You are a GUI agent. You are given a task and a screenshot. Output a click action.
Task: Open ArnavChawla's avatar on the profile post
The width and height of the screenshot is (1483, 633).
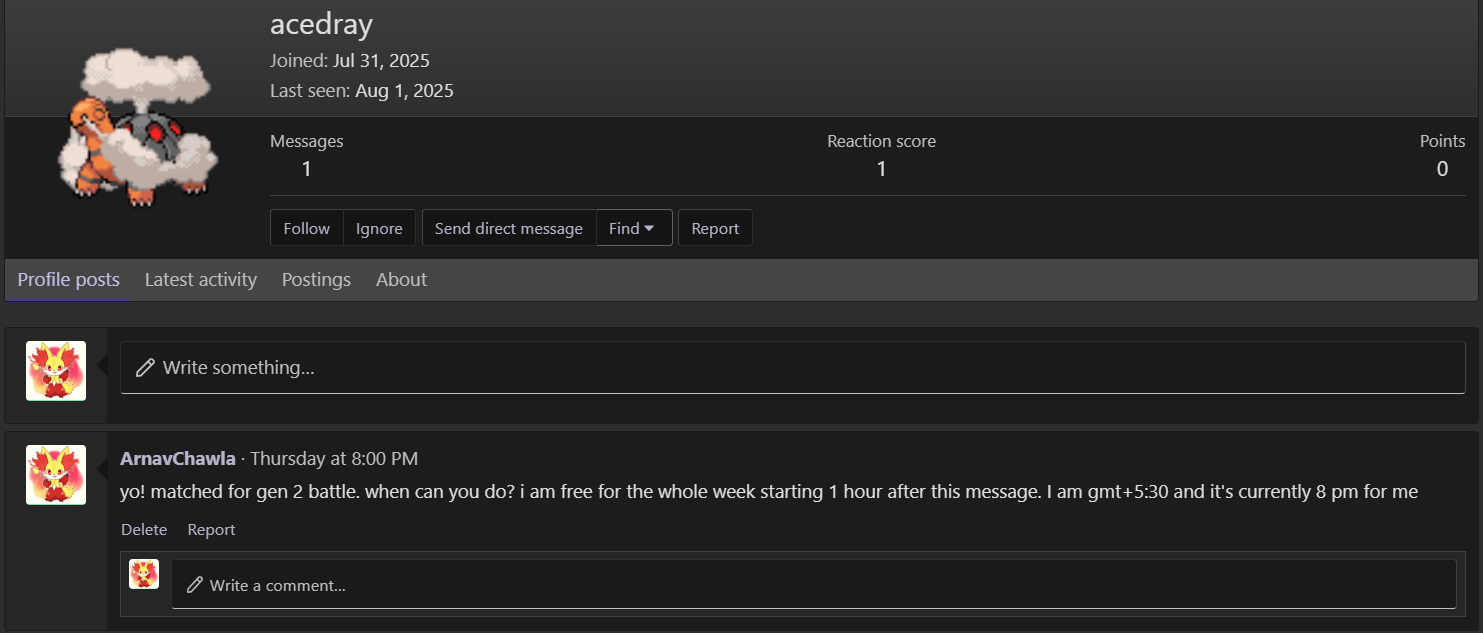coord(56,475)
